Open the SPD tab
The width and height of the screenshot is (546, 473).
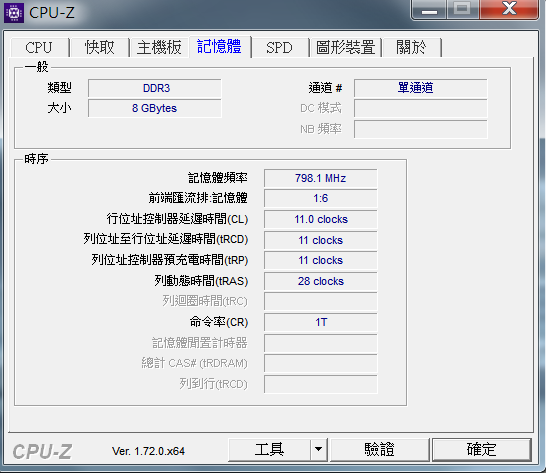click(x=279, y=47)
